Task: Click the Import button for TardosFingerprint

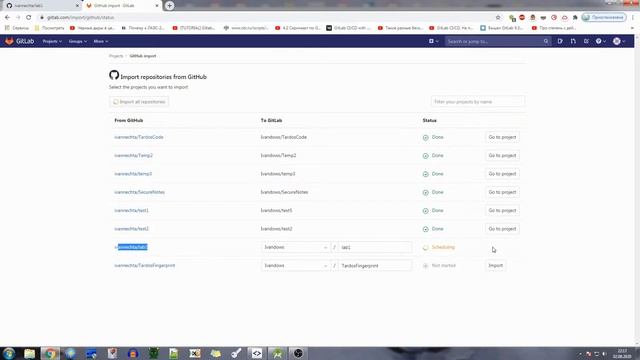Action: [x=496, y=266]
